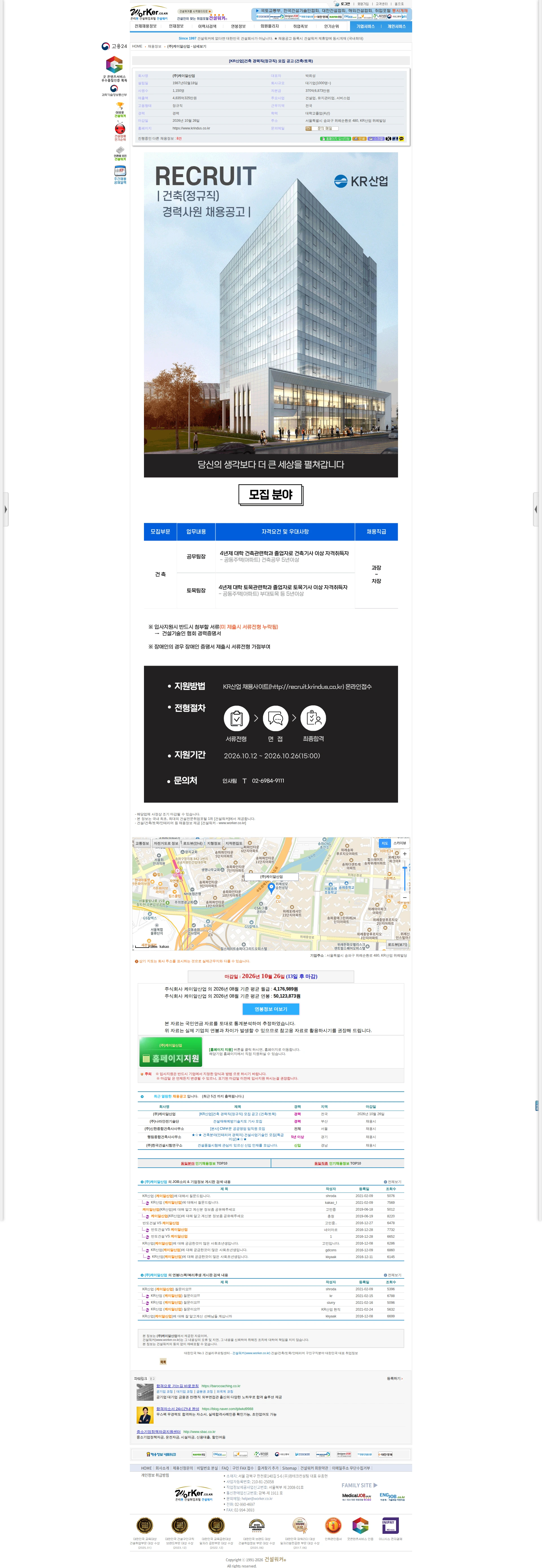
Task: Collapse the right side panel arrow
Action: pyautogui.click(x=536, y=509)
